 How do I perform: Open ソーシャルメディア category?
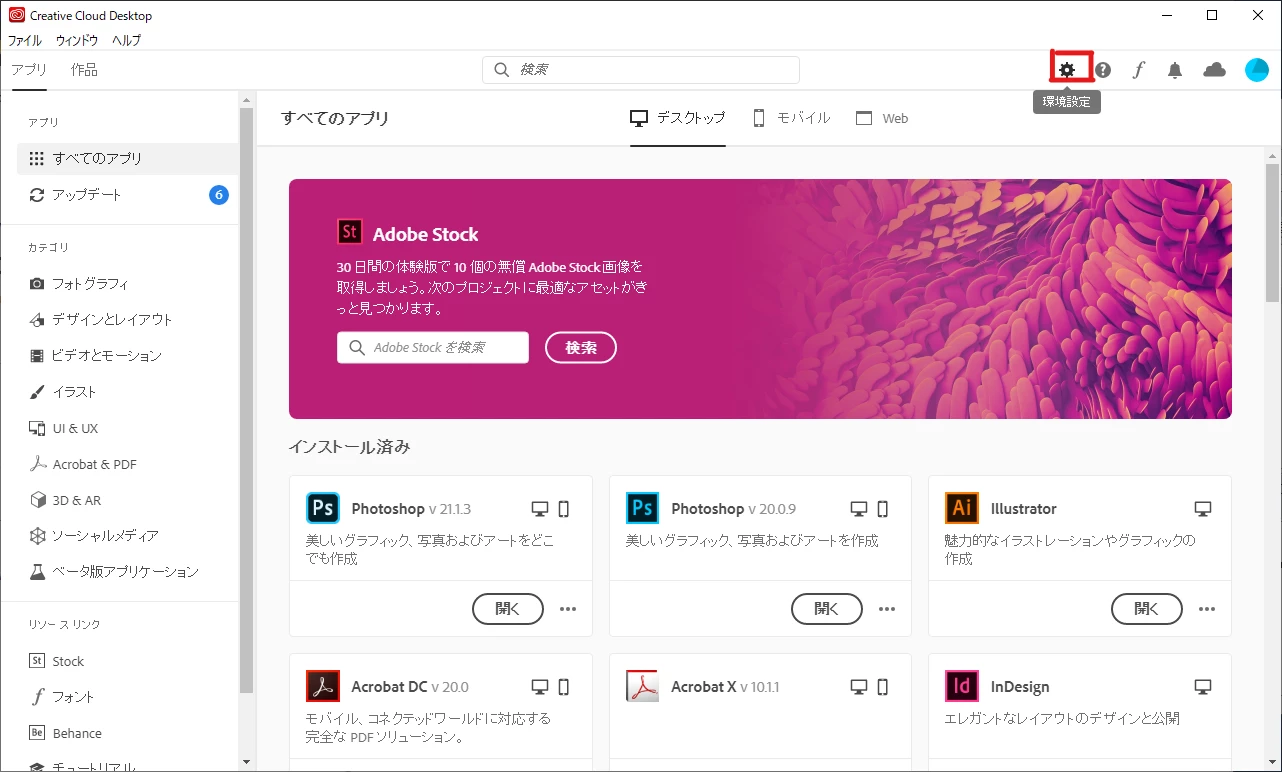pos(128,536)
